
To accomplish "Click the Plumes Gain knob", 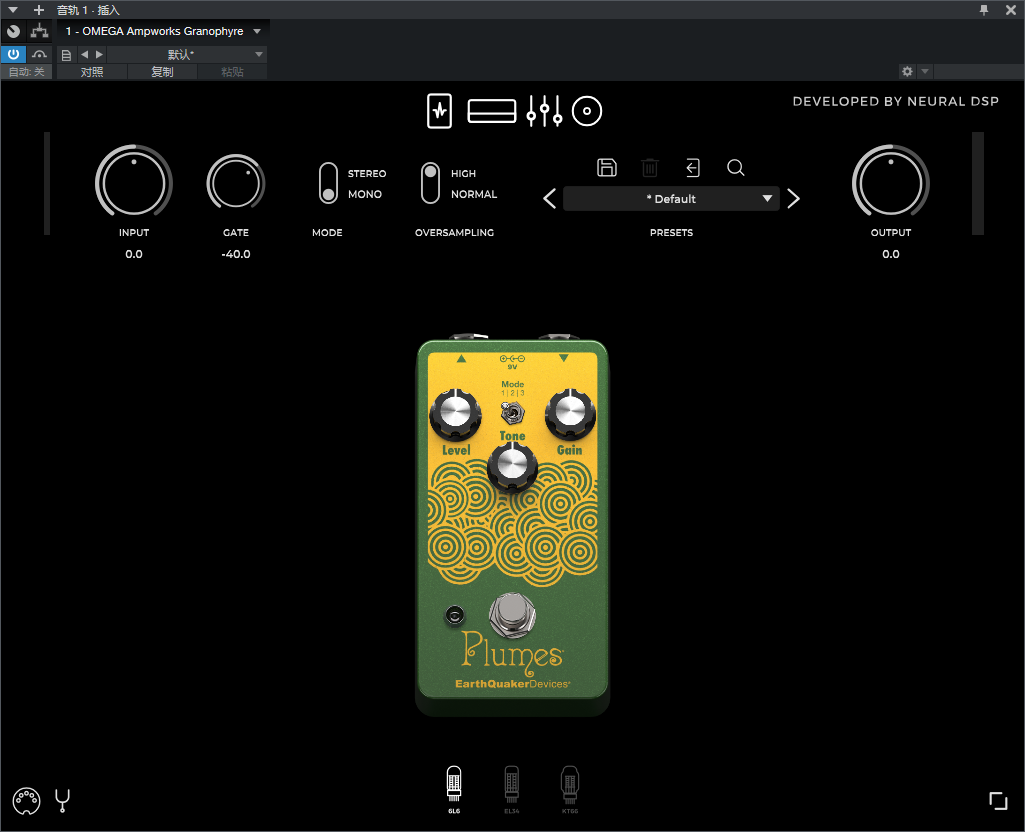I will point(570,414).
